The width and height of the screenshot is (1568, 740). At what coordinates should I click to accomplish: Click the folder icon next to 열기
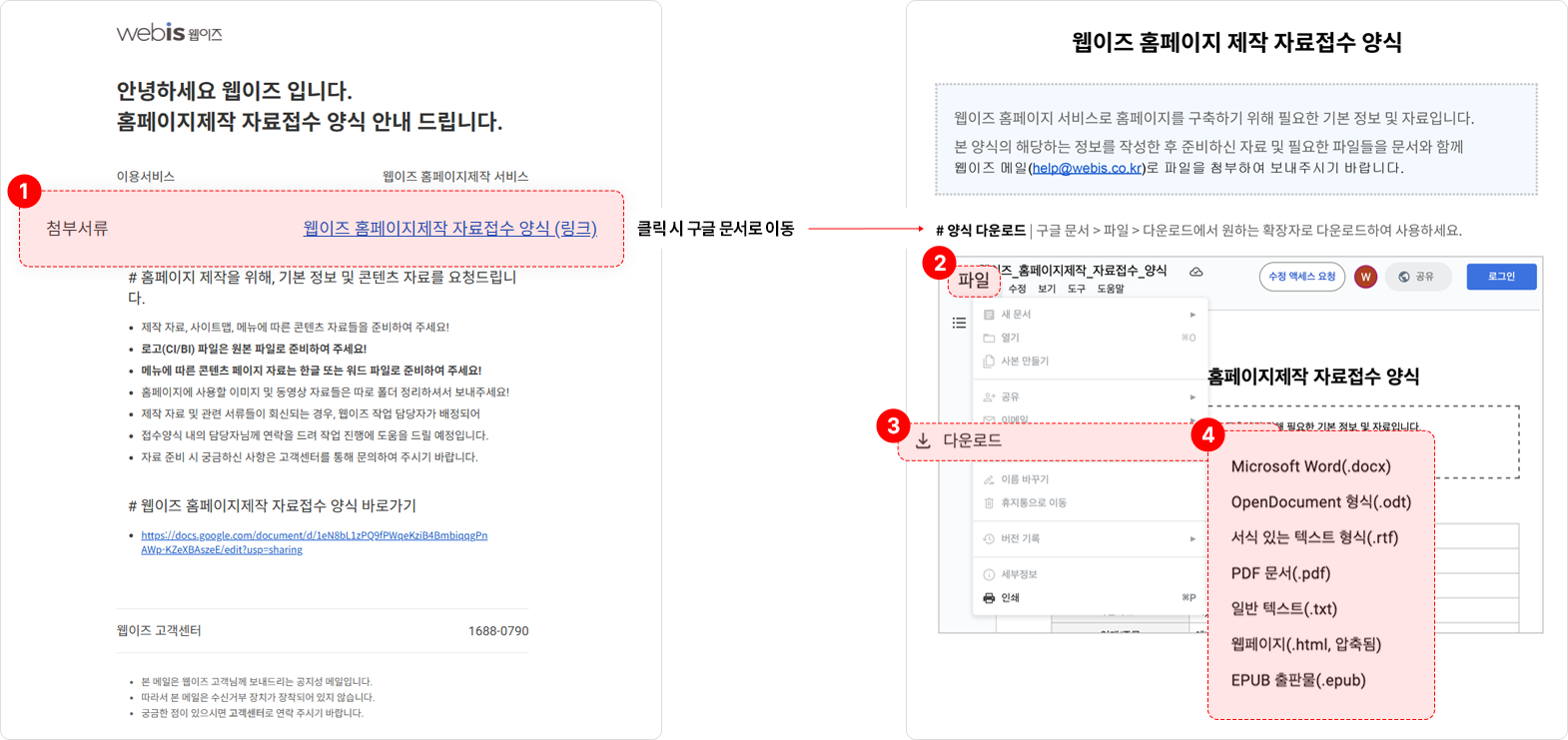point(989,338)
